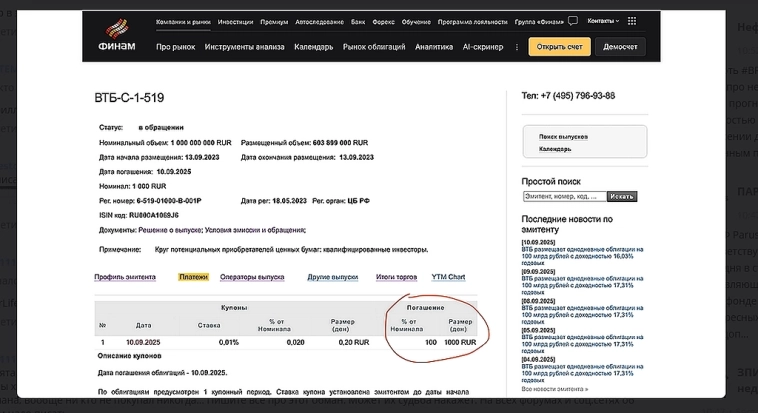This screenshot has height=413, width=758.
Task: Open Все новости эмитента link
Action: [x=554, y=388]
